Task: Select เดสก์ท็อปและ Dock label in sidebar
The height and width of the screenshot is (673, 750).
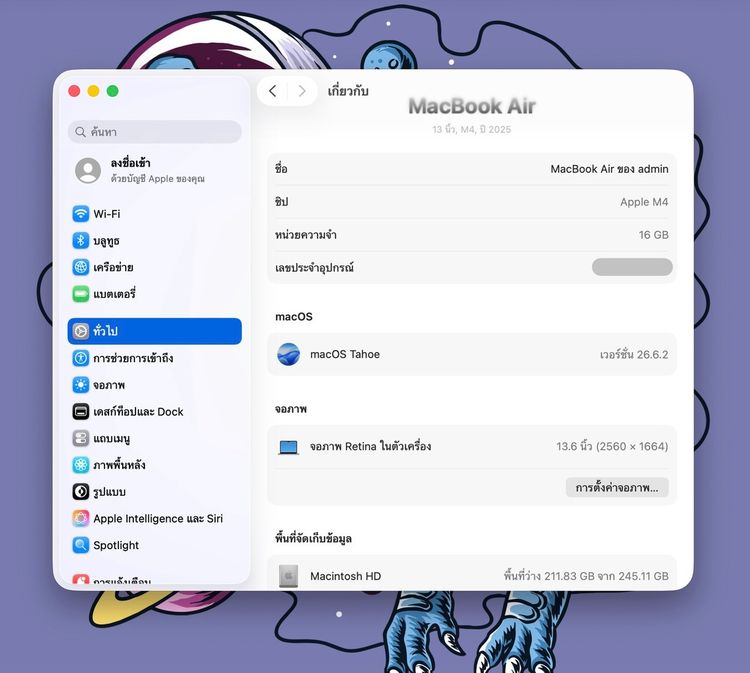Action: [138, 411]
